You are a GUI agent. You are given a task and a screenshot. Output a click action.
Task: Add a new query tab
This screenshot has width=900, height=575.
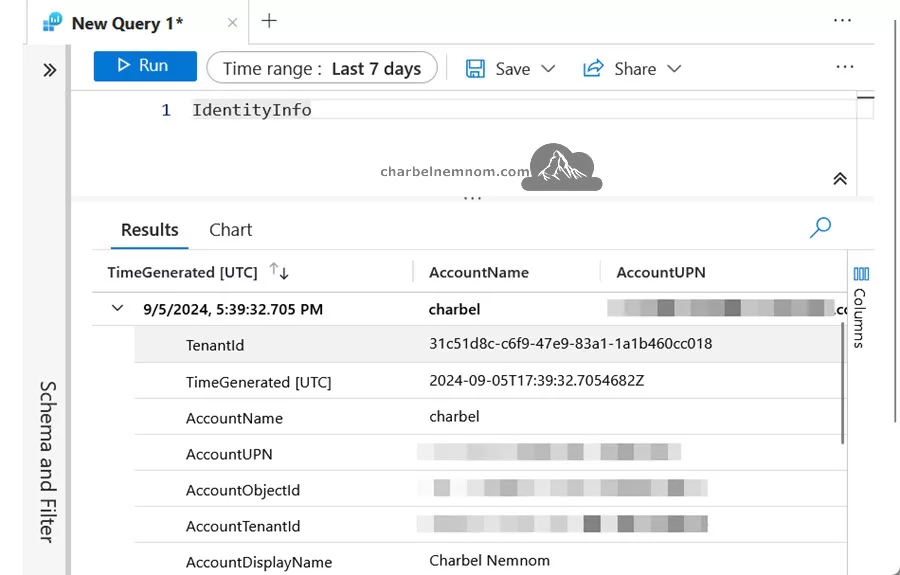pyautogui.click(x=269, y=21)
